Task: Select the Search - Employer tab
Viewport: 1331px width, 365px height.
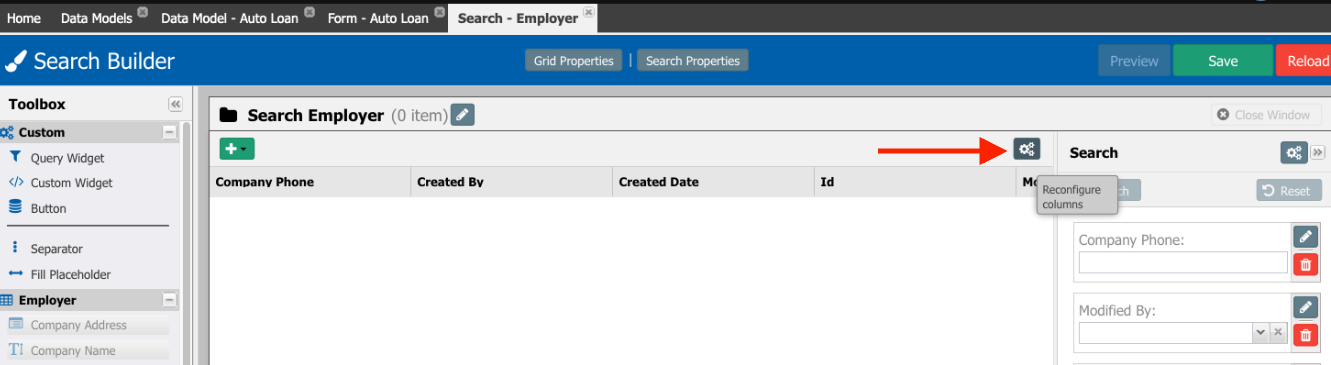Action: coord(517,18)
